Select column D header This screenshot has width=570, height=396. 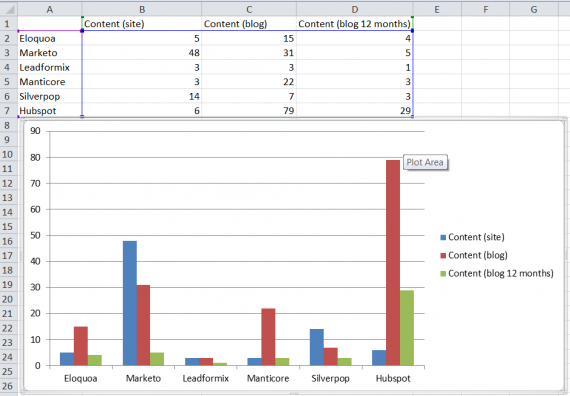(x=354, y=9)
